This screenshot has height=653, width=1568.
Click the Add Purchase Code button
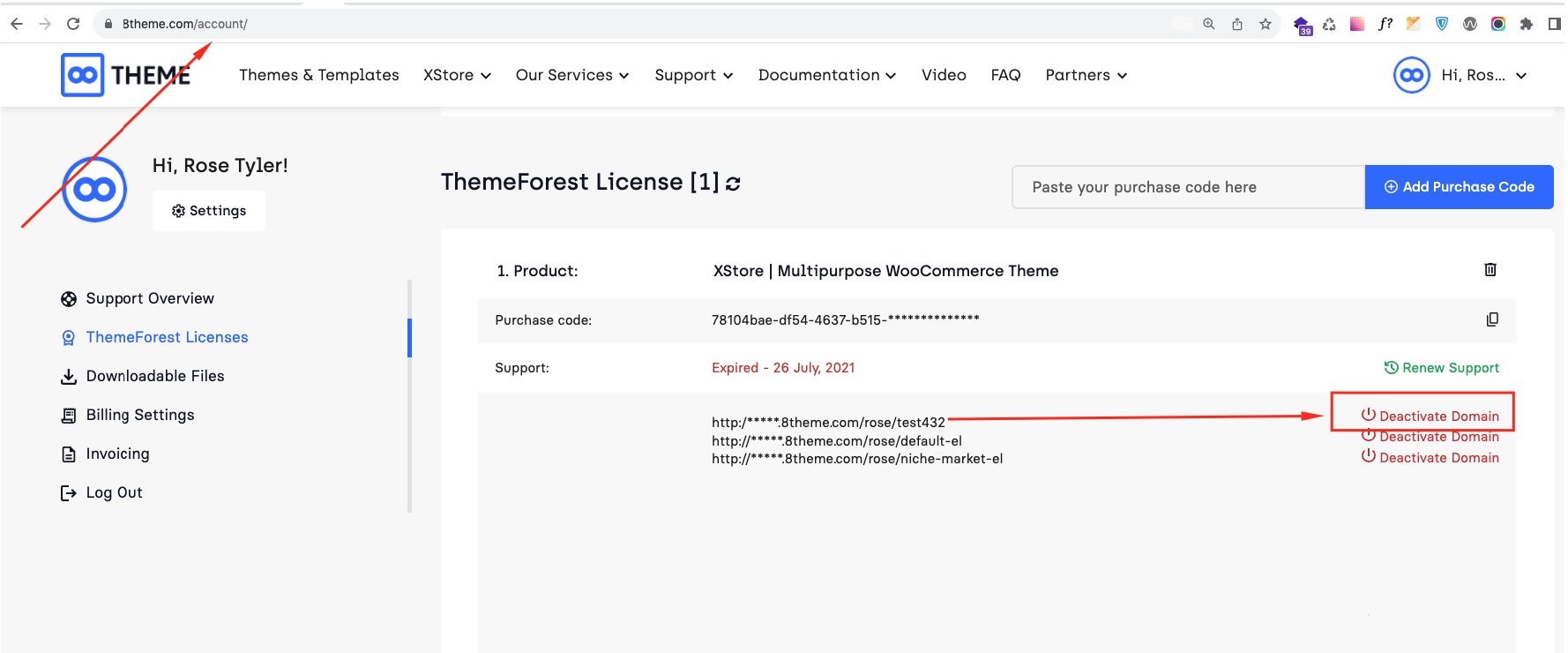pos(1460,187)
